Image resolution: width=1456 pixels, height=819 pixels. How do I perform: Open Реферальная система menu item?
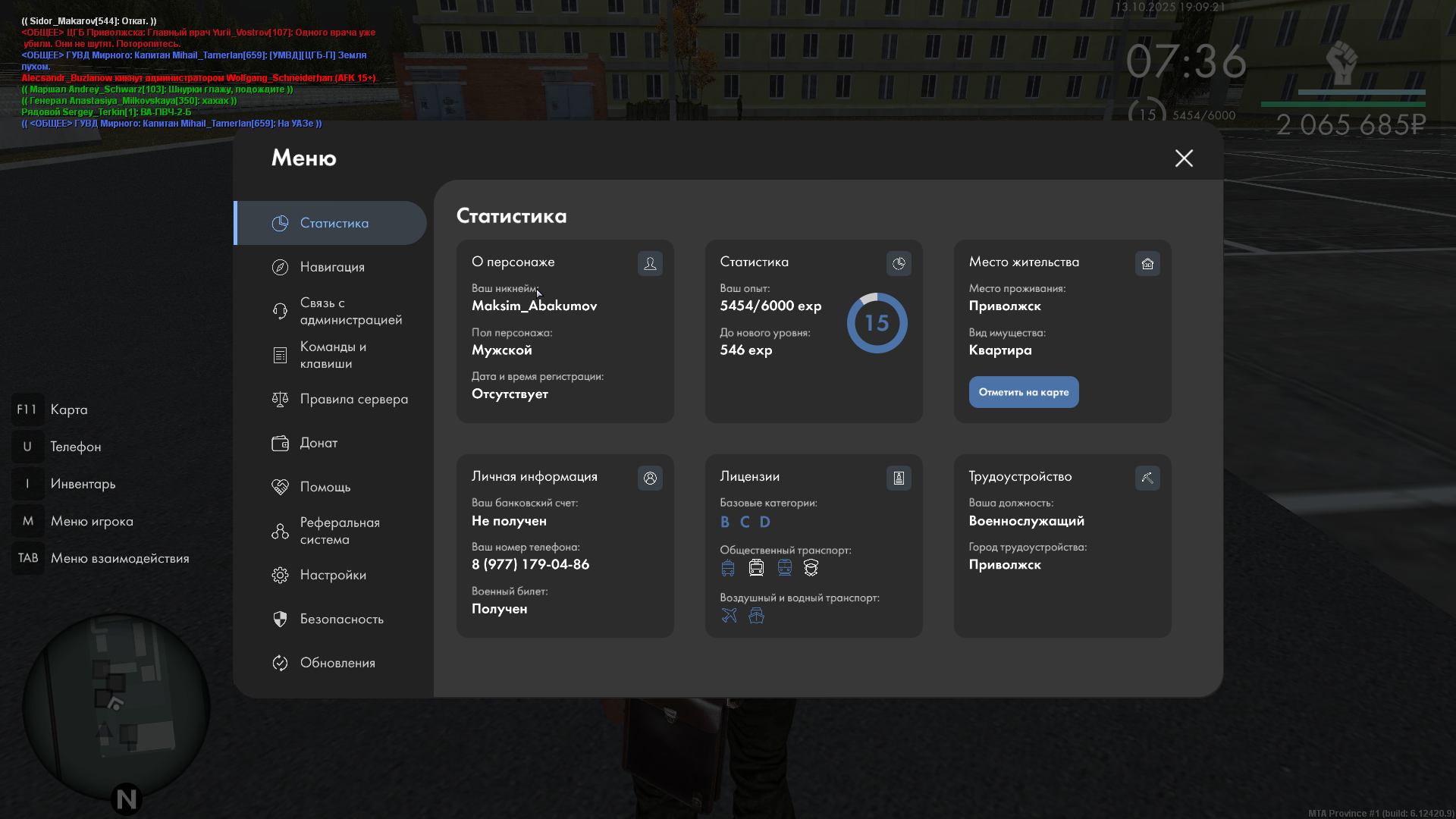point(339,531)
